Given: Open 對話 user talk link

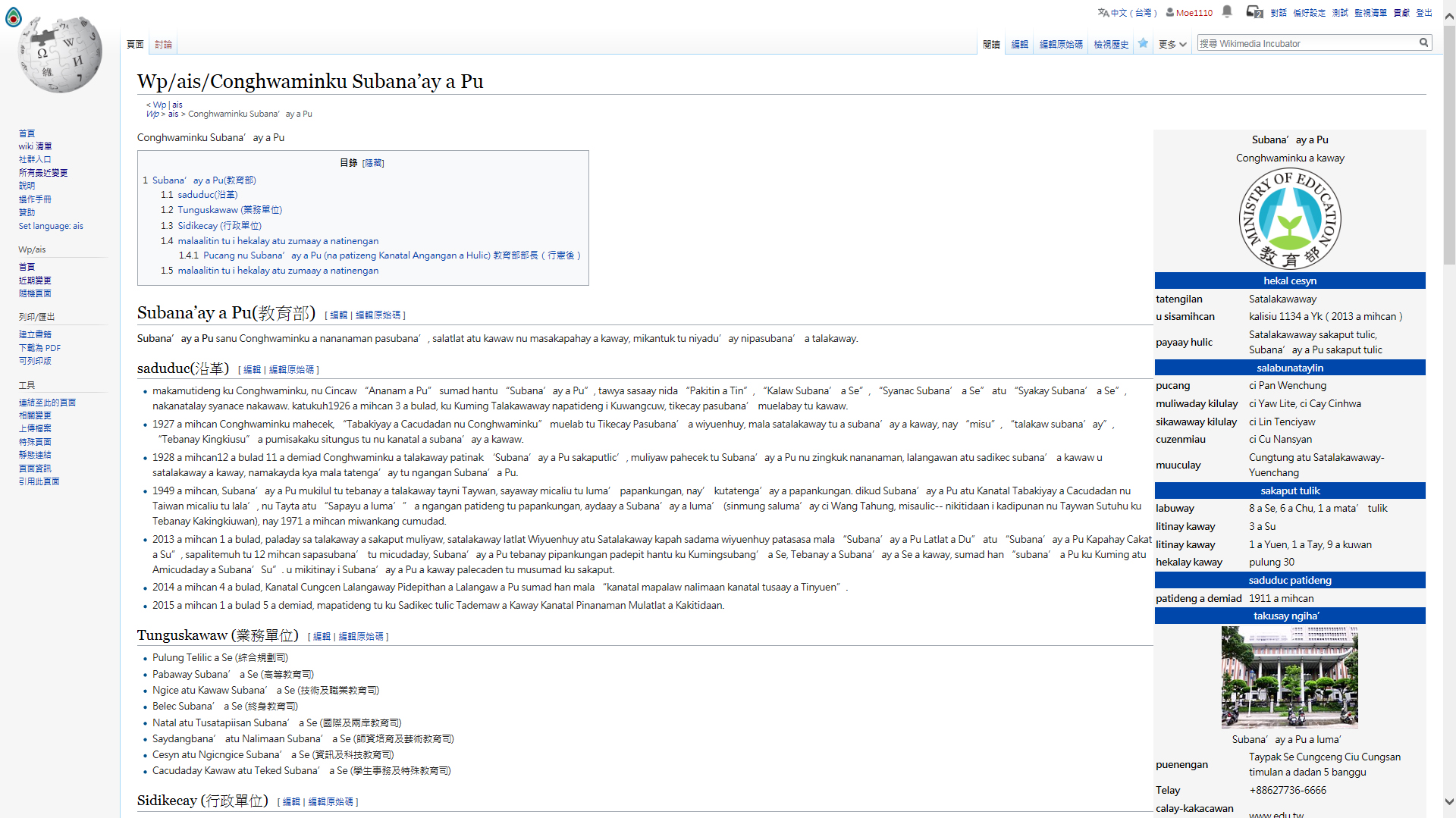Looking at the screenshot, I should click(x=1279, y=13).
